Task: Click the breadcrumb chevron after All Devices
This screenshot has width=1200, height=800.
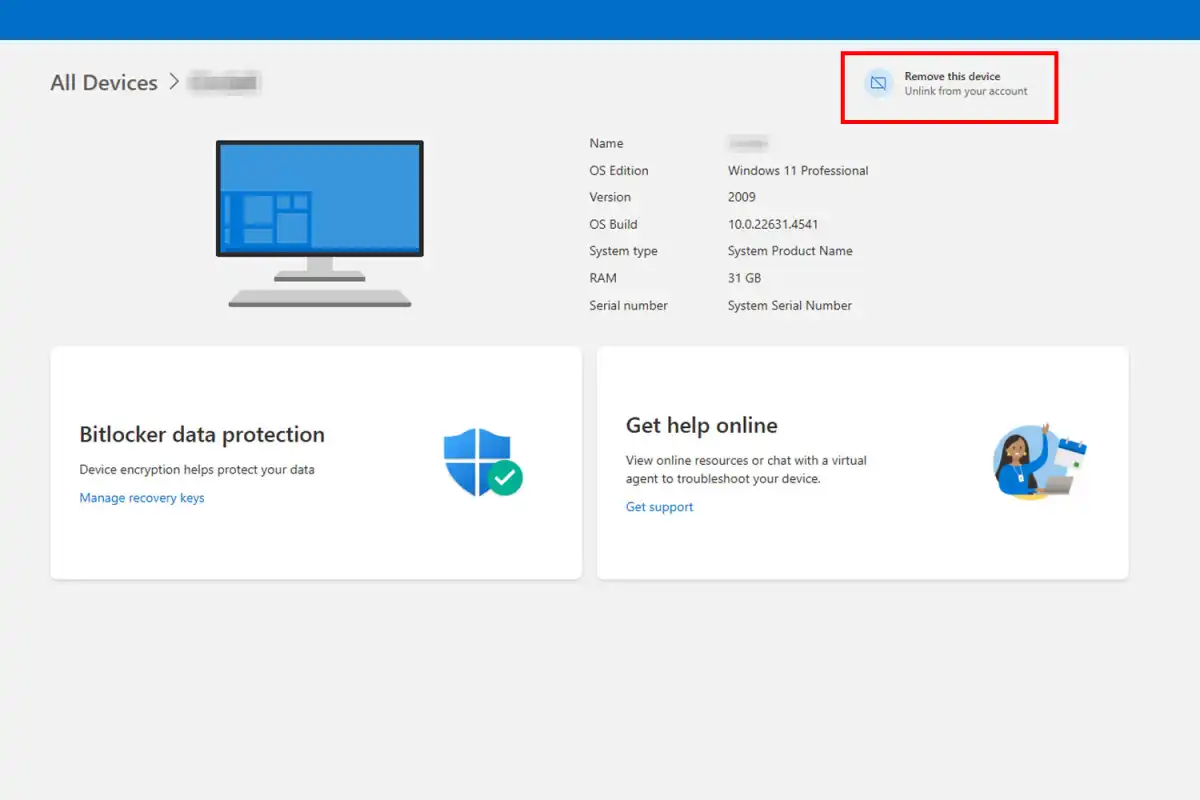Action: click(x=173, y=82)
